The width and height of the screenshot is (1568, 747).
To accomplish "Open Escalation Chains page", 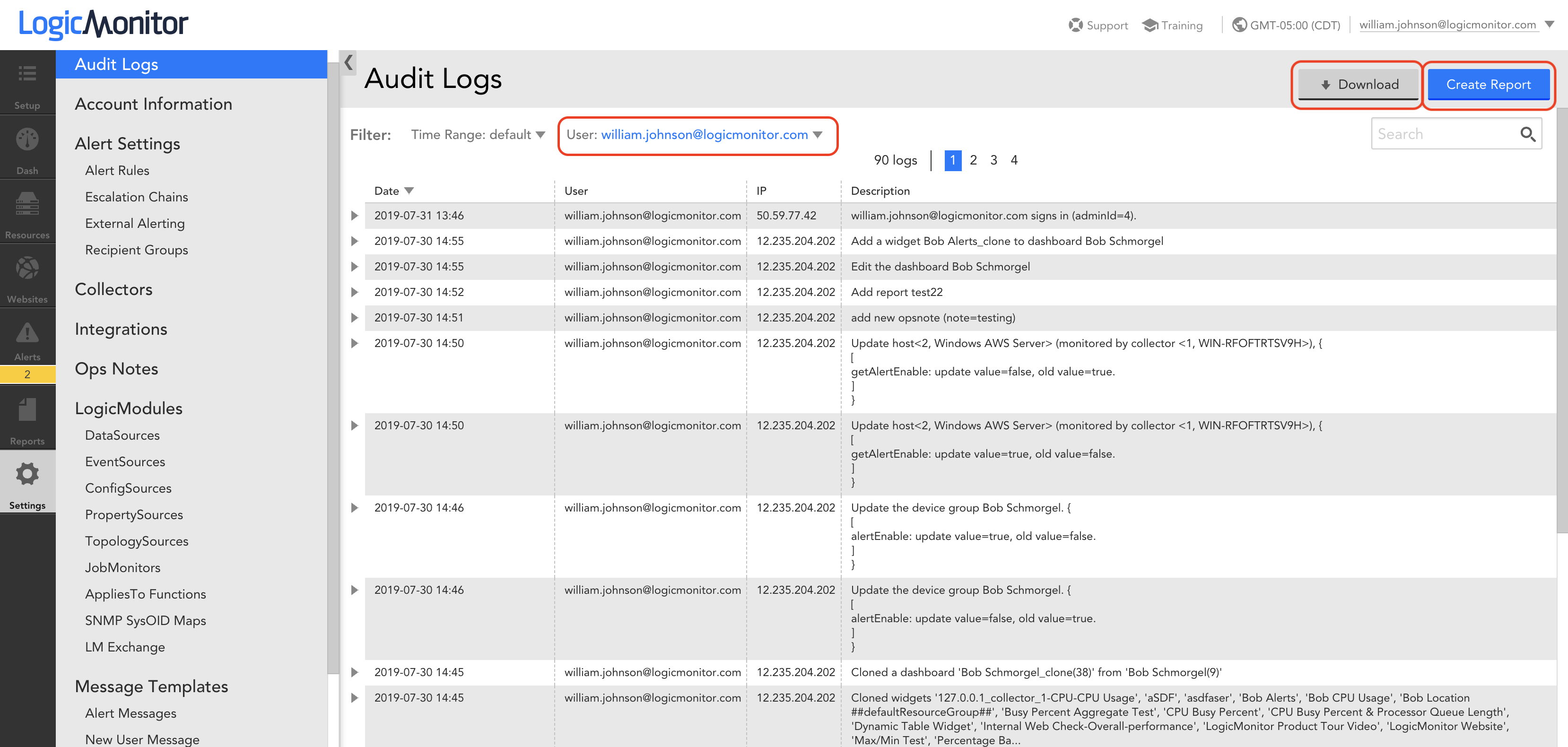I will click(x=136, y=197).
